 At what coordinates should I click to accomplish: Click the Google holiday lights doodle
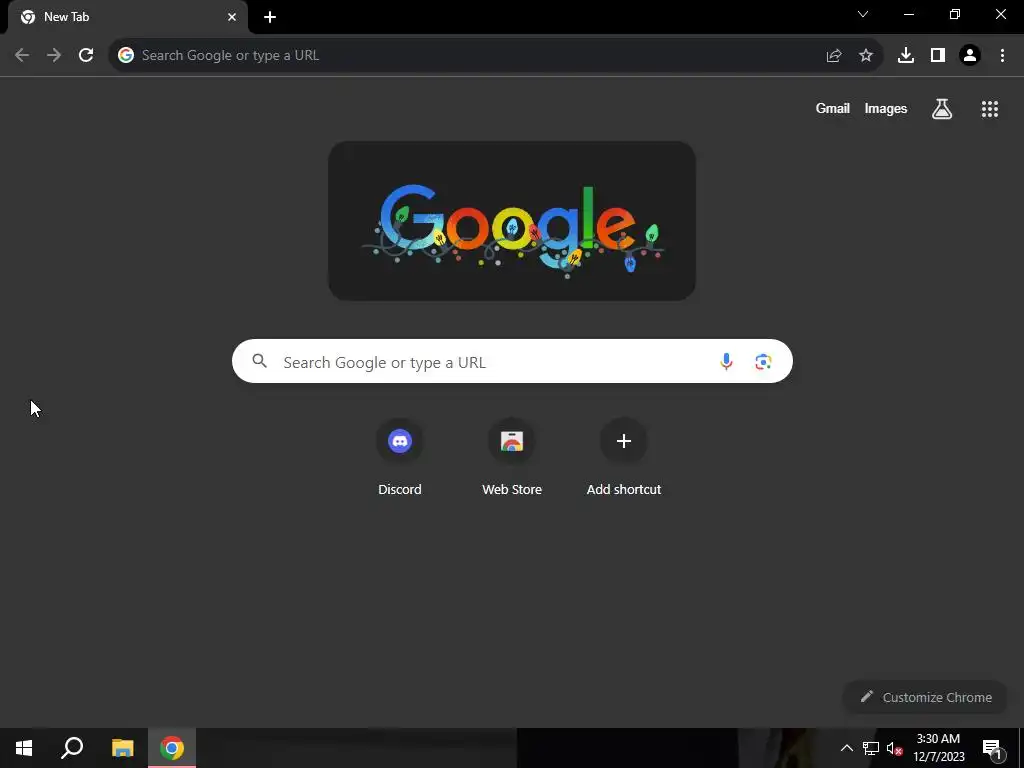[512, 221]
